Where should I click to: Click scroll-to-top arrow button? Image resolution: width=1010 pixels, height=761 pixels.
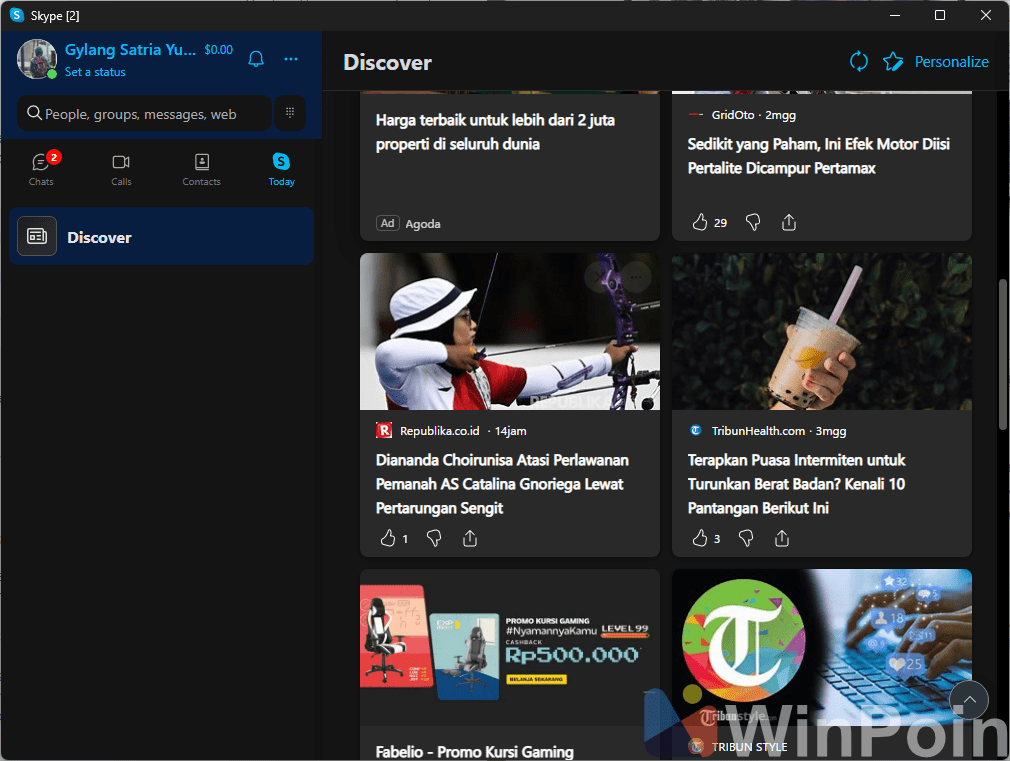pyautogui.click(x=968, y=700)
